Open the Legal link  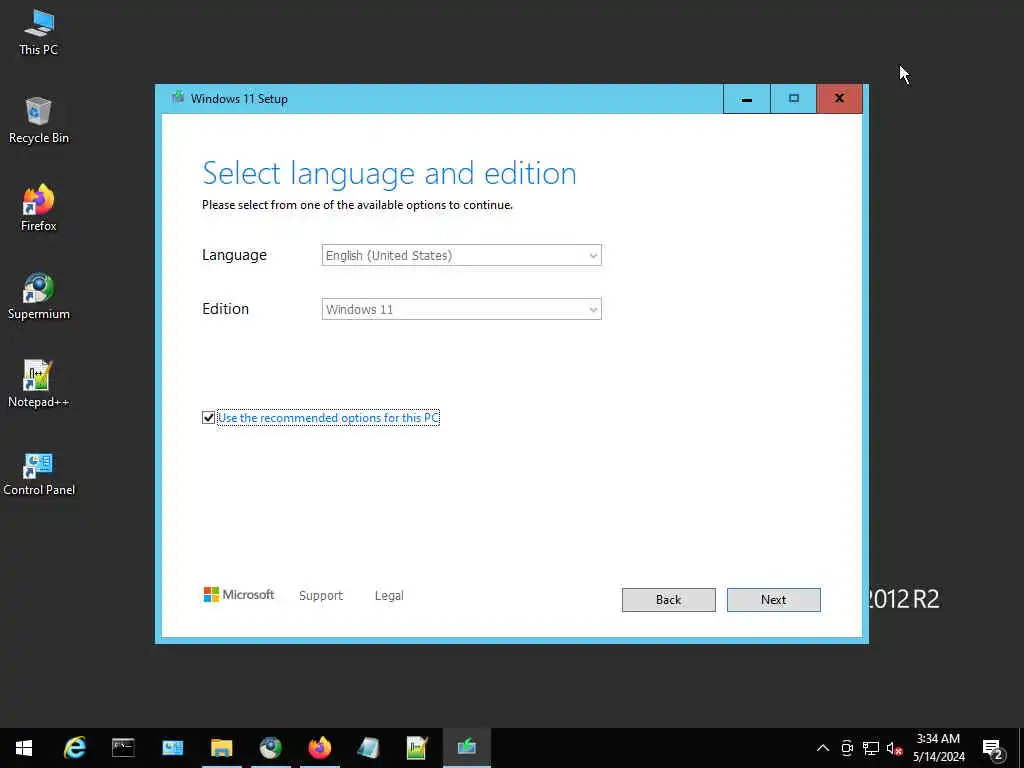click(389, 596)
